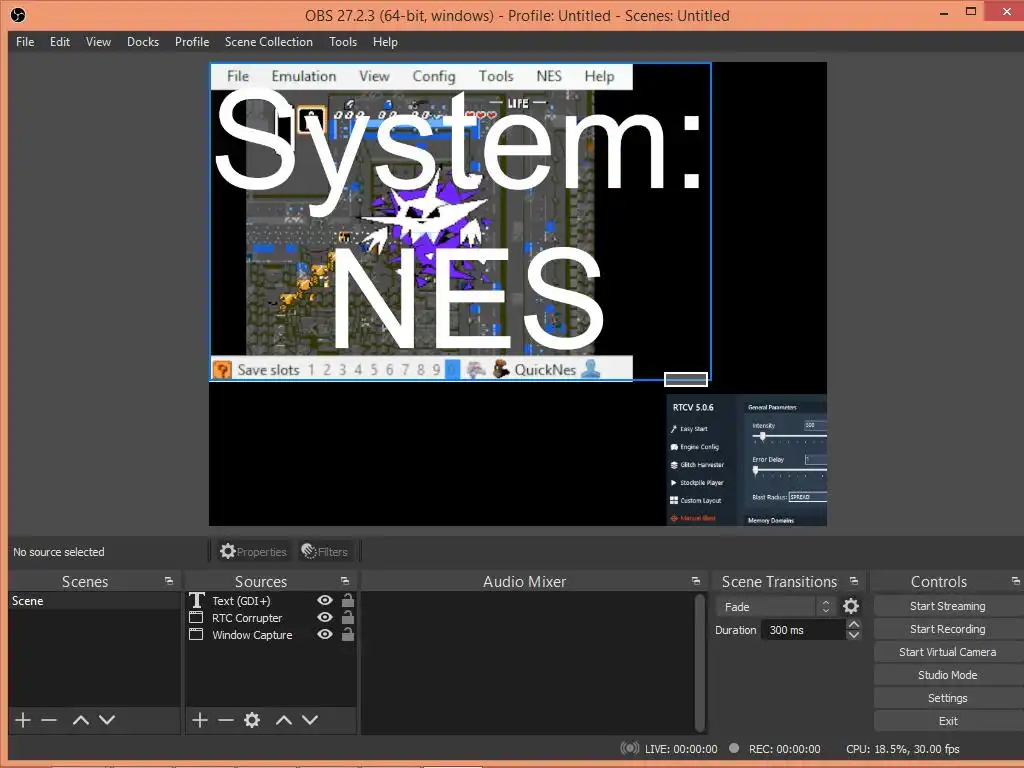Screen dimensions: 1024x768
Task: Pop out the Sources dock
Action: coord(345,581)
